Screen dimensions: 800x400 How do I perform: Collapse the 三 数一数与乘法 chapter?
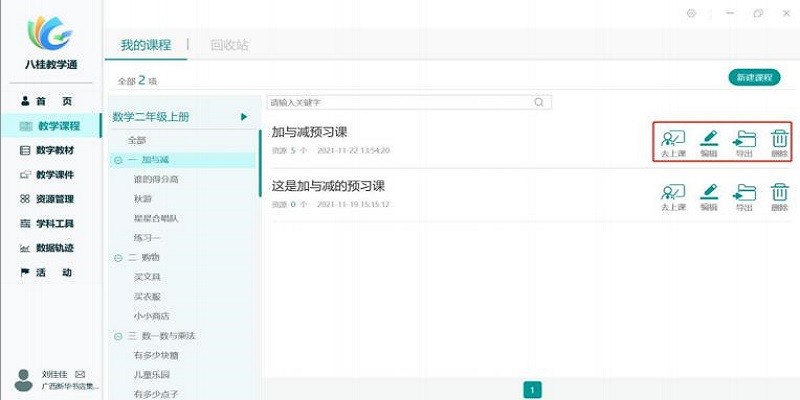118,335
